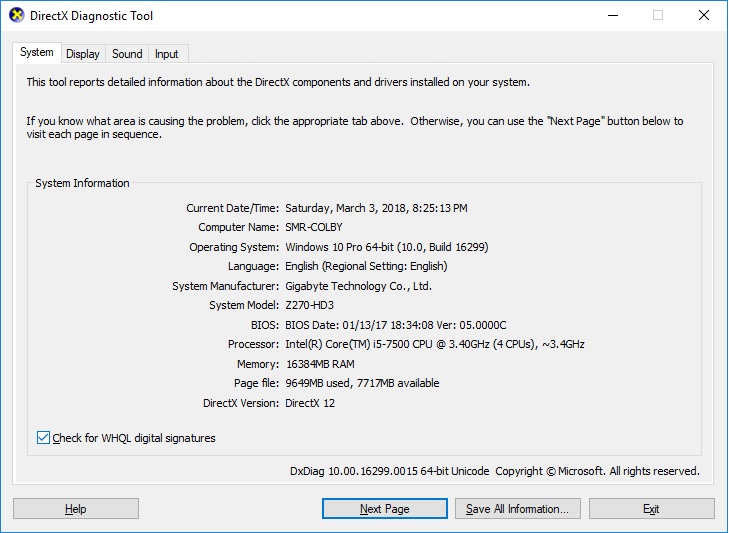Click the SMR-COLBY computer name value

pyautogui.click(x=313, y=227)
